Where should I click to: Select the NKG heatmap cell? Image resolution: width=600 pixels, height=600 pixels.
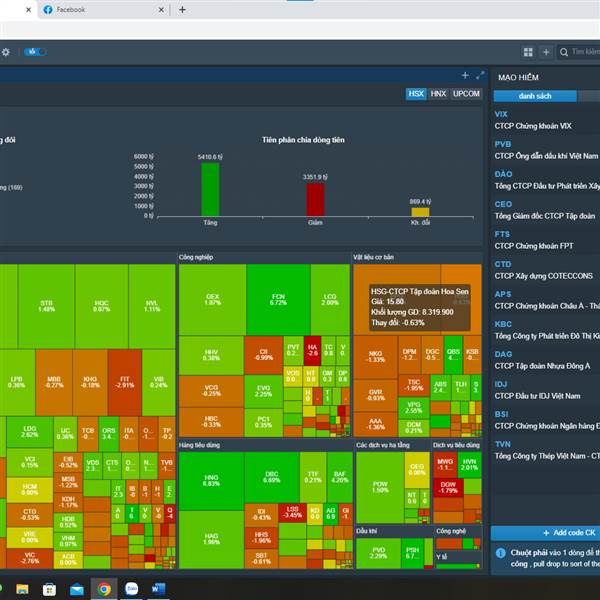(375, 357)
